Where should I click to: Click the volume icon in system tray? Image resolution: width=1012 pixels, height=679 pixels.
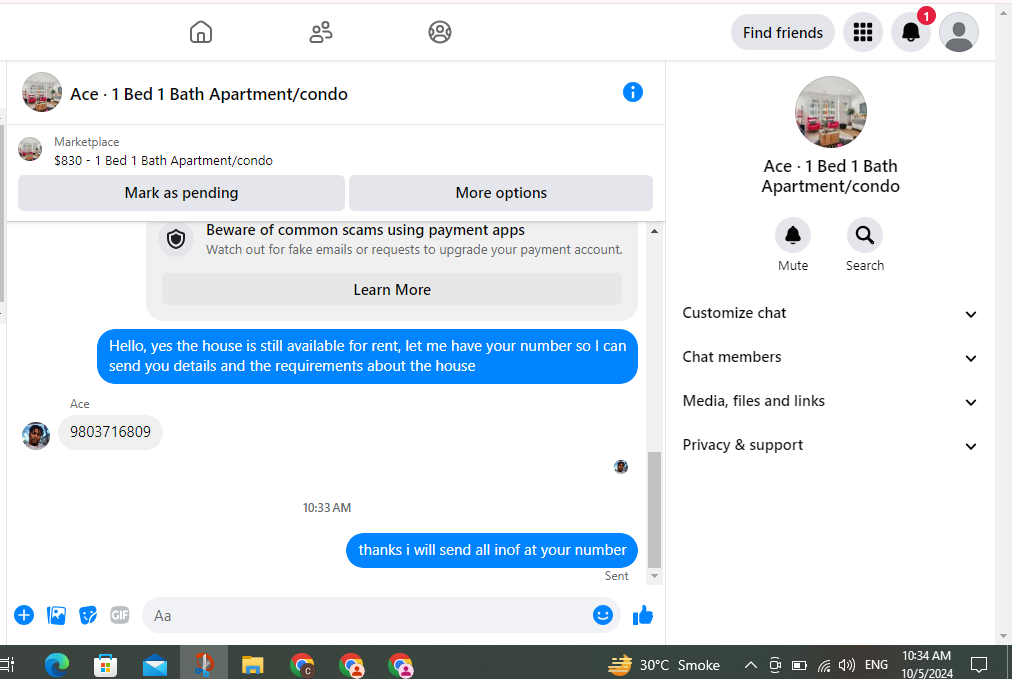(846, 665)
